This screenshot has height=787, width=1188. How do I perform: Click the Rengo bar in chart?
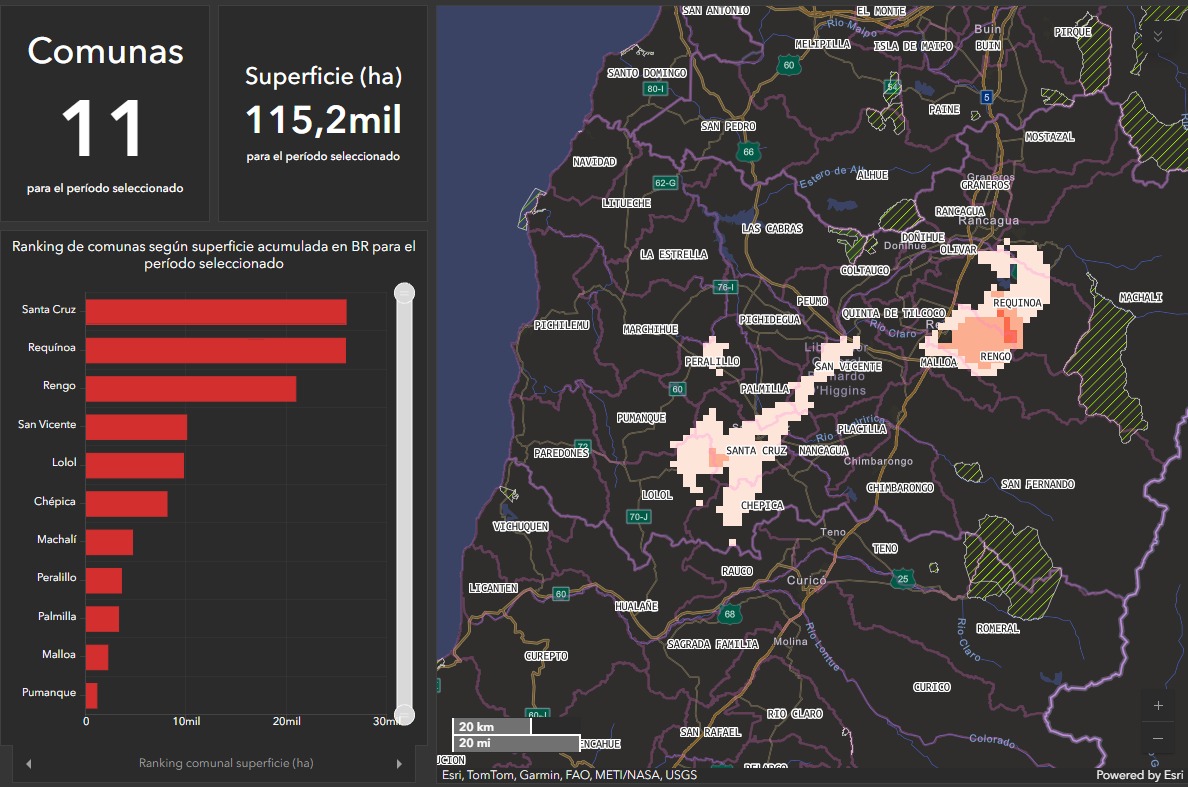[x=190, y=388]
